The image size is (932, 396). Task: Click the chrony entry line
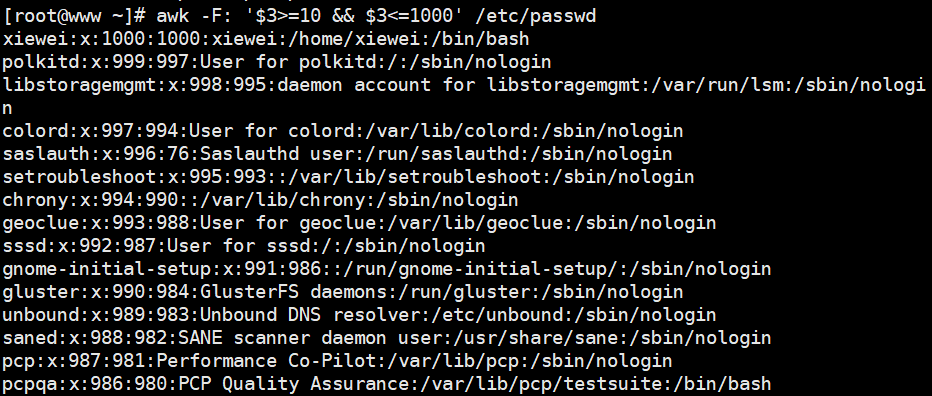(x=260, y=200)
